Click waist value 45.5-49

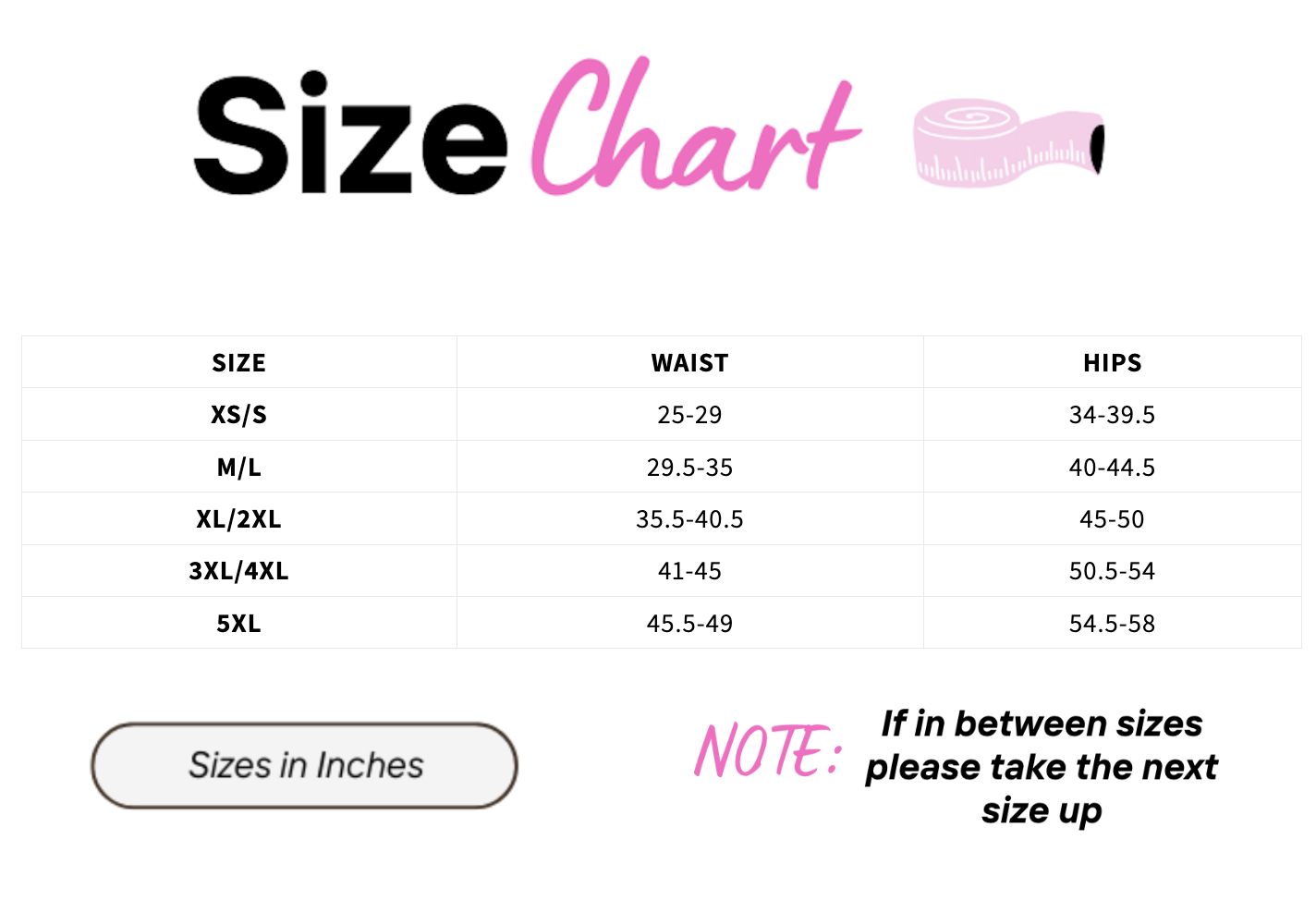click(x=689, y=624)
